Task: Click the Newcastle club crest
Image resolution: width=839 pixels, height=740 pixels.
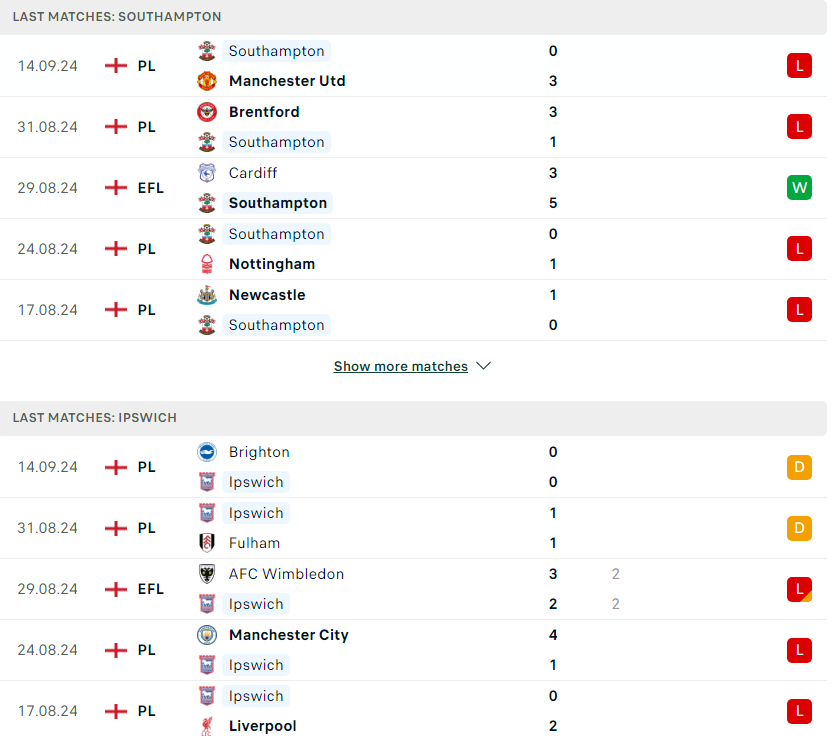Action: coord(207,295)
